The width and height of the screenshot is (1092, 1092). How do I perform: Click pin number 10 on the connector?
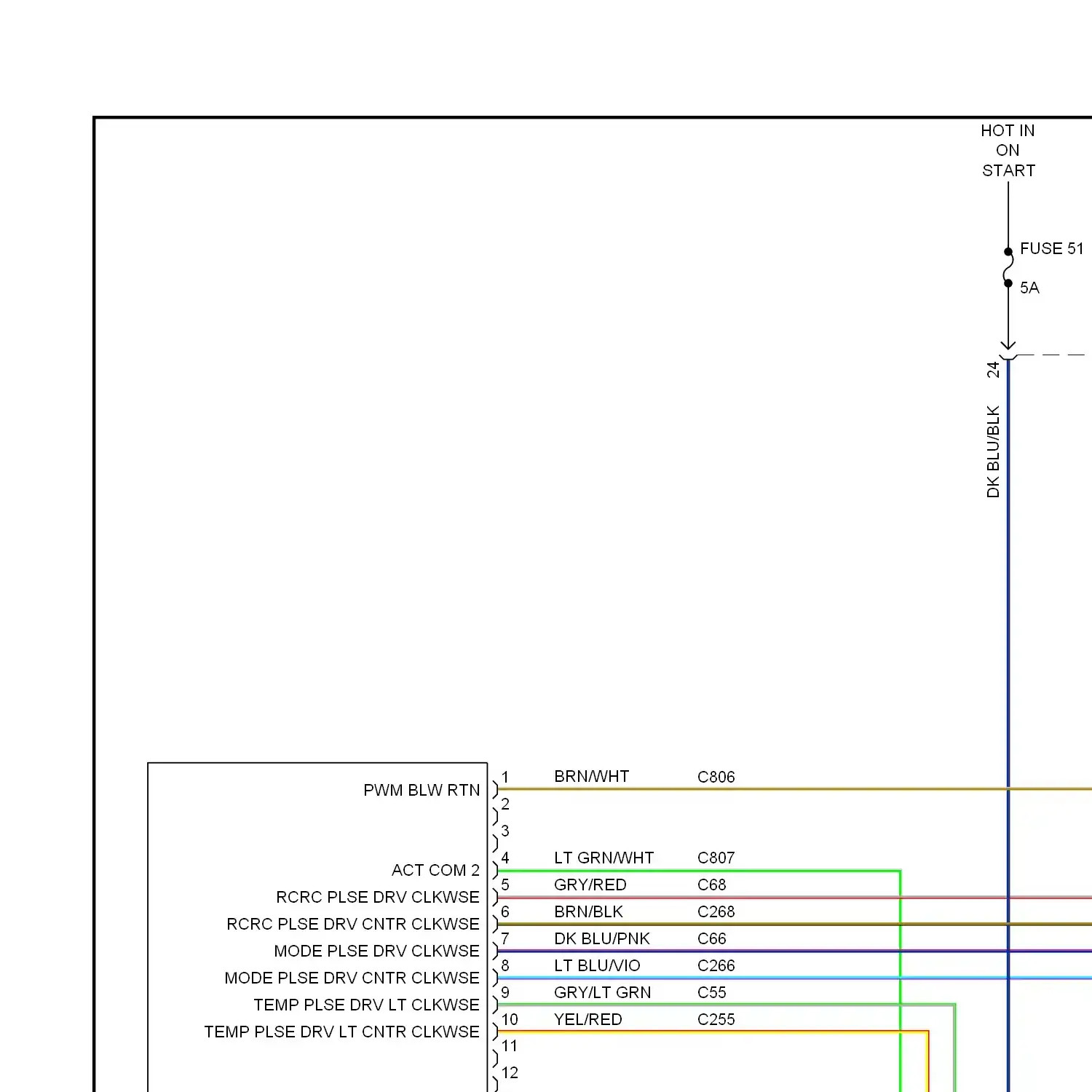point(510,1020)
